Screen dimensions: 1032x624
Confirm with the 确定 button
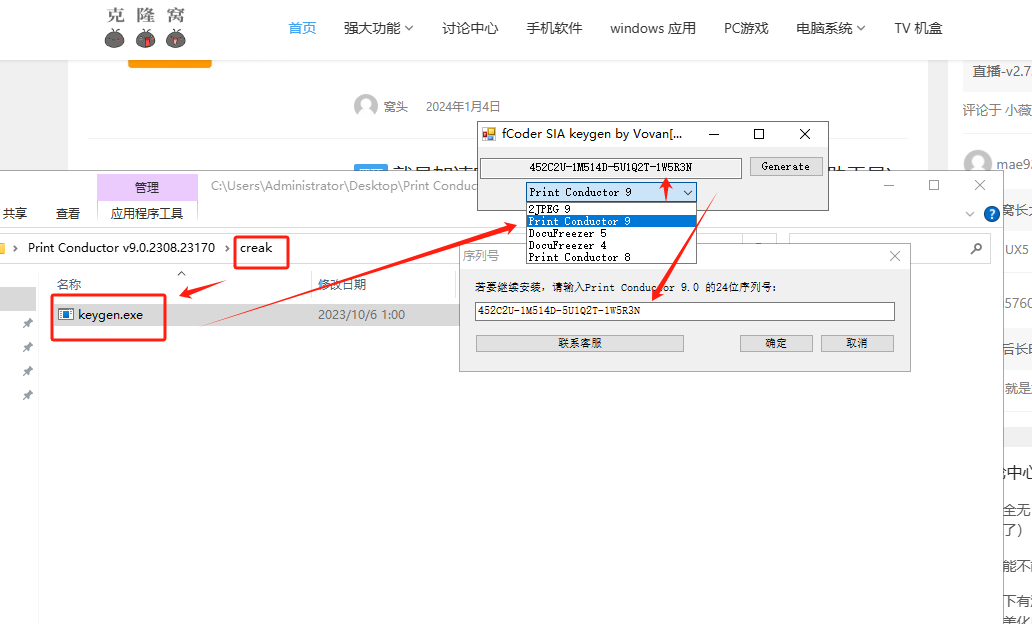point(776,343)
